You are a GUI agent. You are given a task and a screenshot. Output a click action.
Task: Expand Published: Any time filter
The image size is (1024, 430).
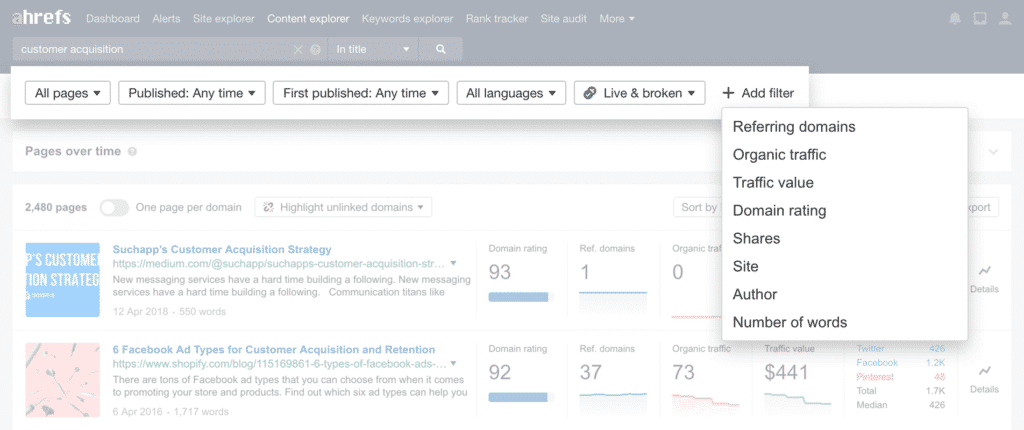pyautogui.click(x=191, y=93)
